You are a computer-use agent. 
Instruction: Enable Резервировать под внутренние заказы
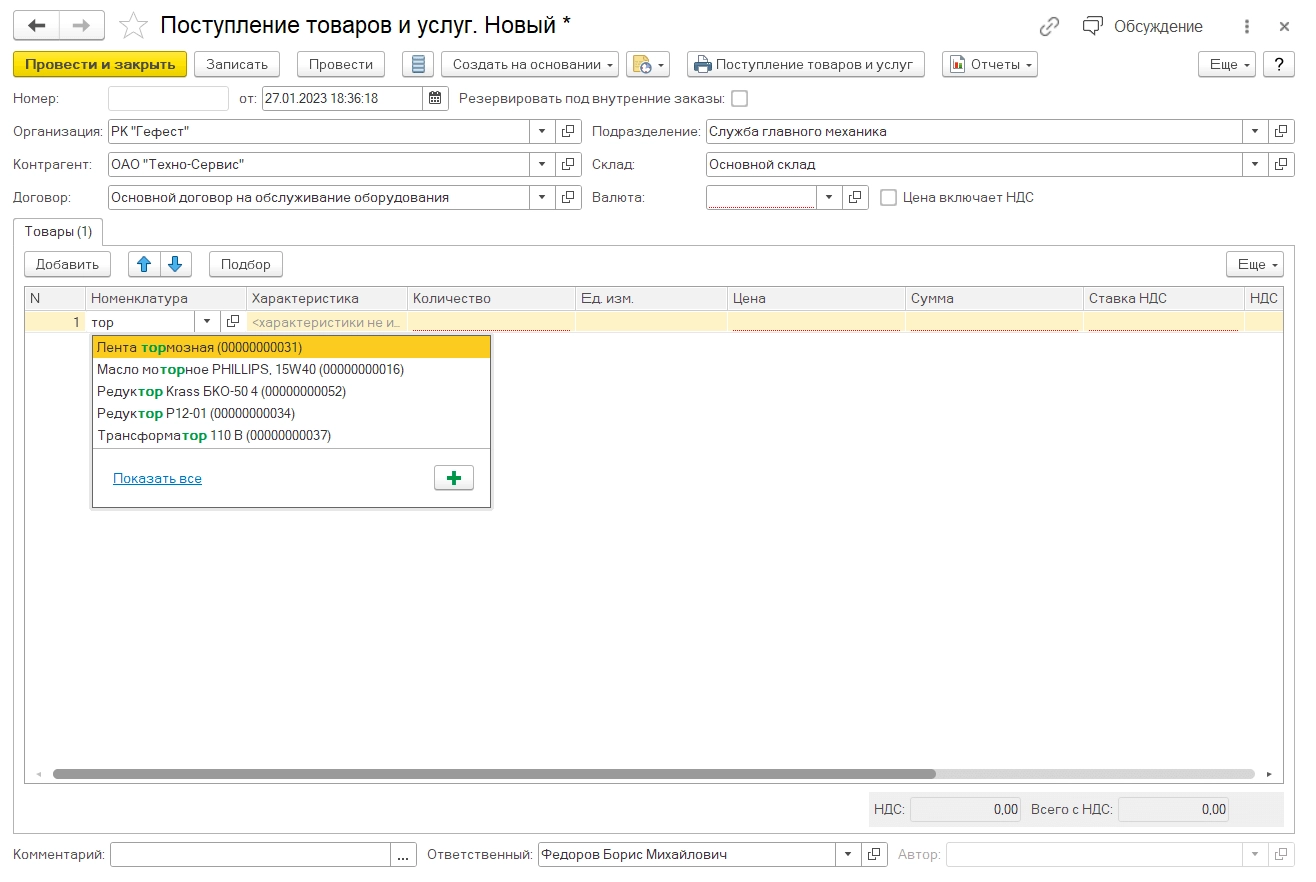pyautogui.click(x=739, y=98)
